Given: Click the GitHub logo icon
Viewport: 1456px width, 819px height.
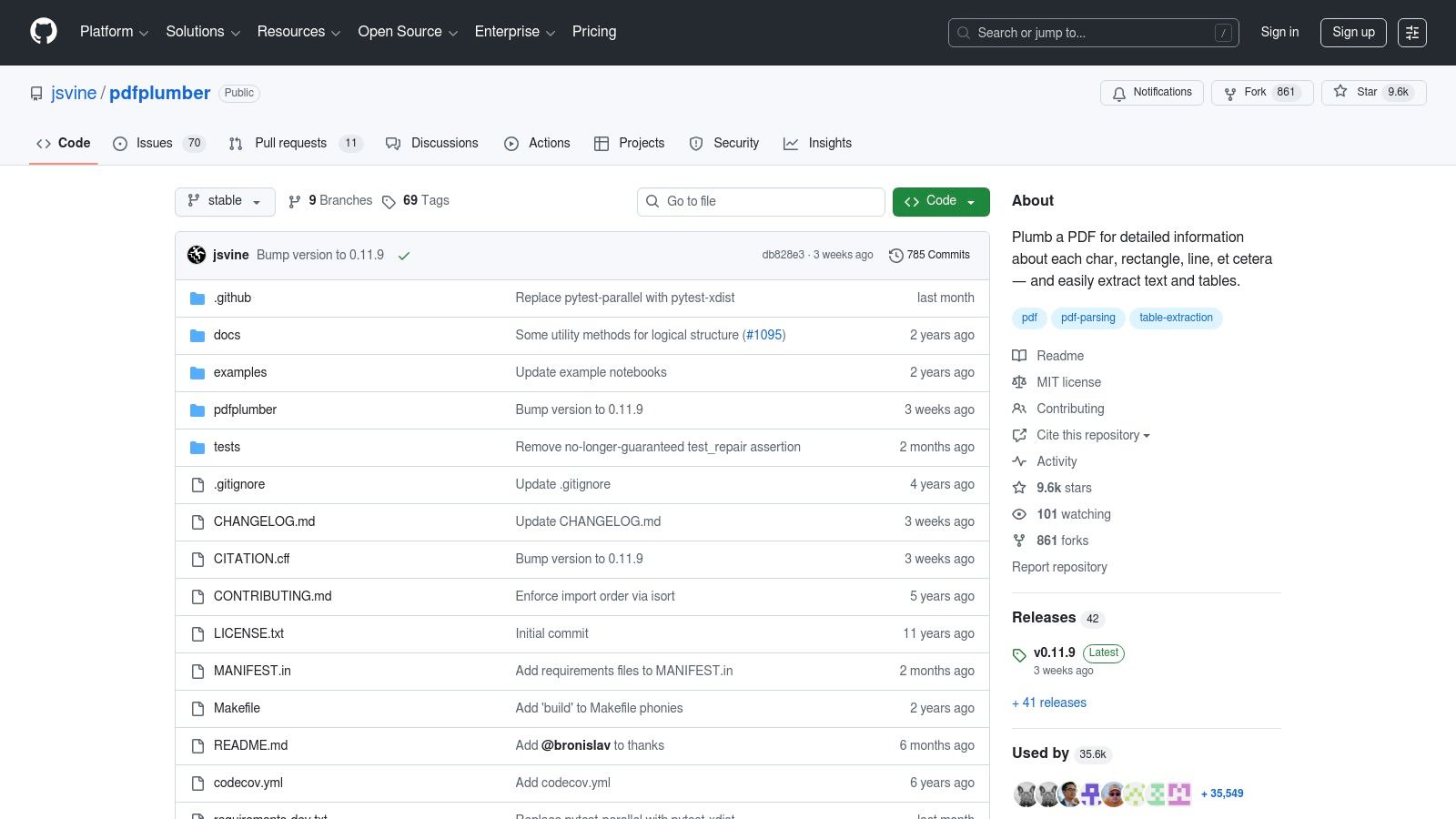Looking at the screenshot, I should tap(44, 32).
